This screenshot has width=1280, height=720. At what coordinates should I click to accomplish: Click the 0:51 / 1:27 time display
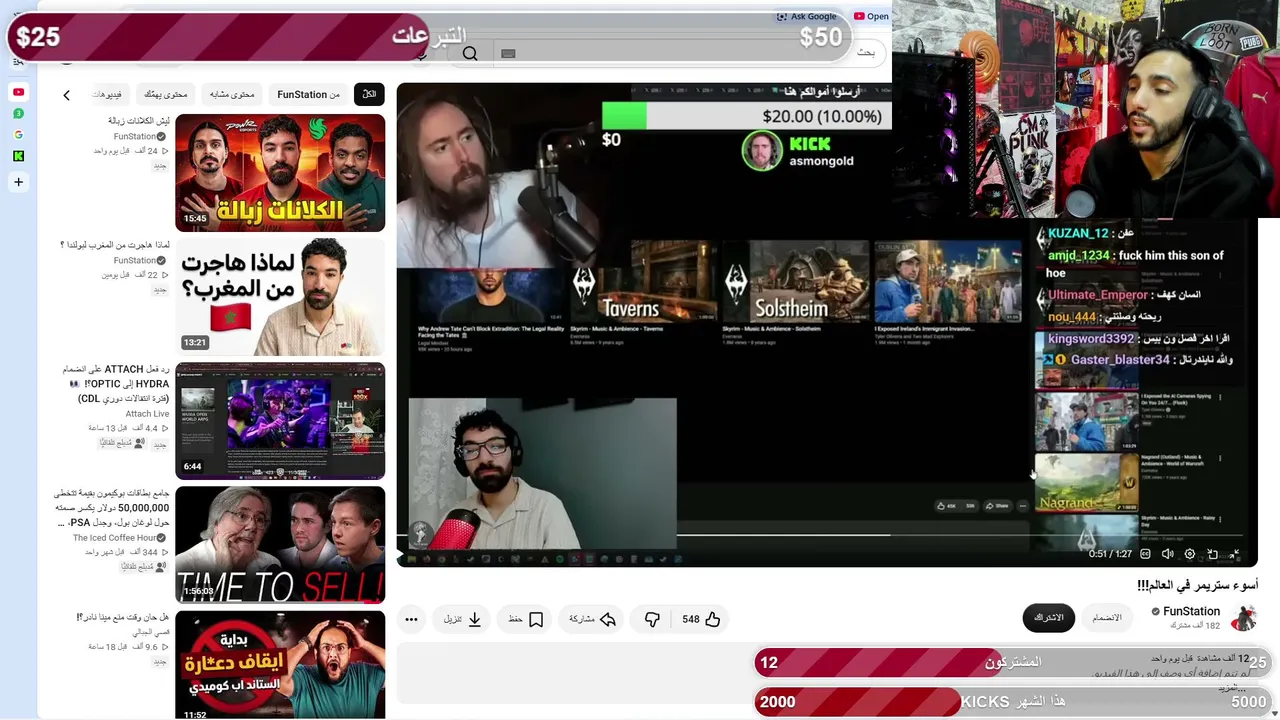pos(1110,554)
